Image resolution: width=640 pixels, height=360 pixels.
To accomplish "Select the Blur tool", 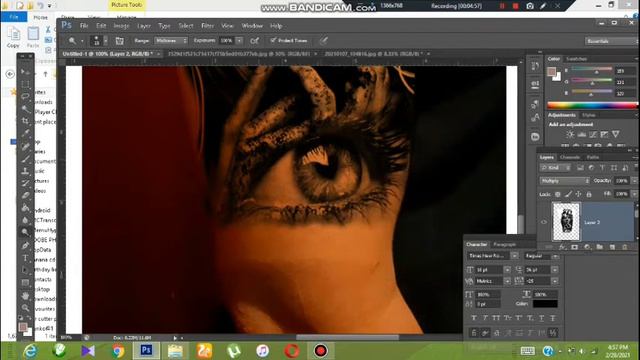I will coord(25,220).
